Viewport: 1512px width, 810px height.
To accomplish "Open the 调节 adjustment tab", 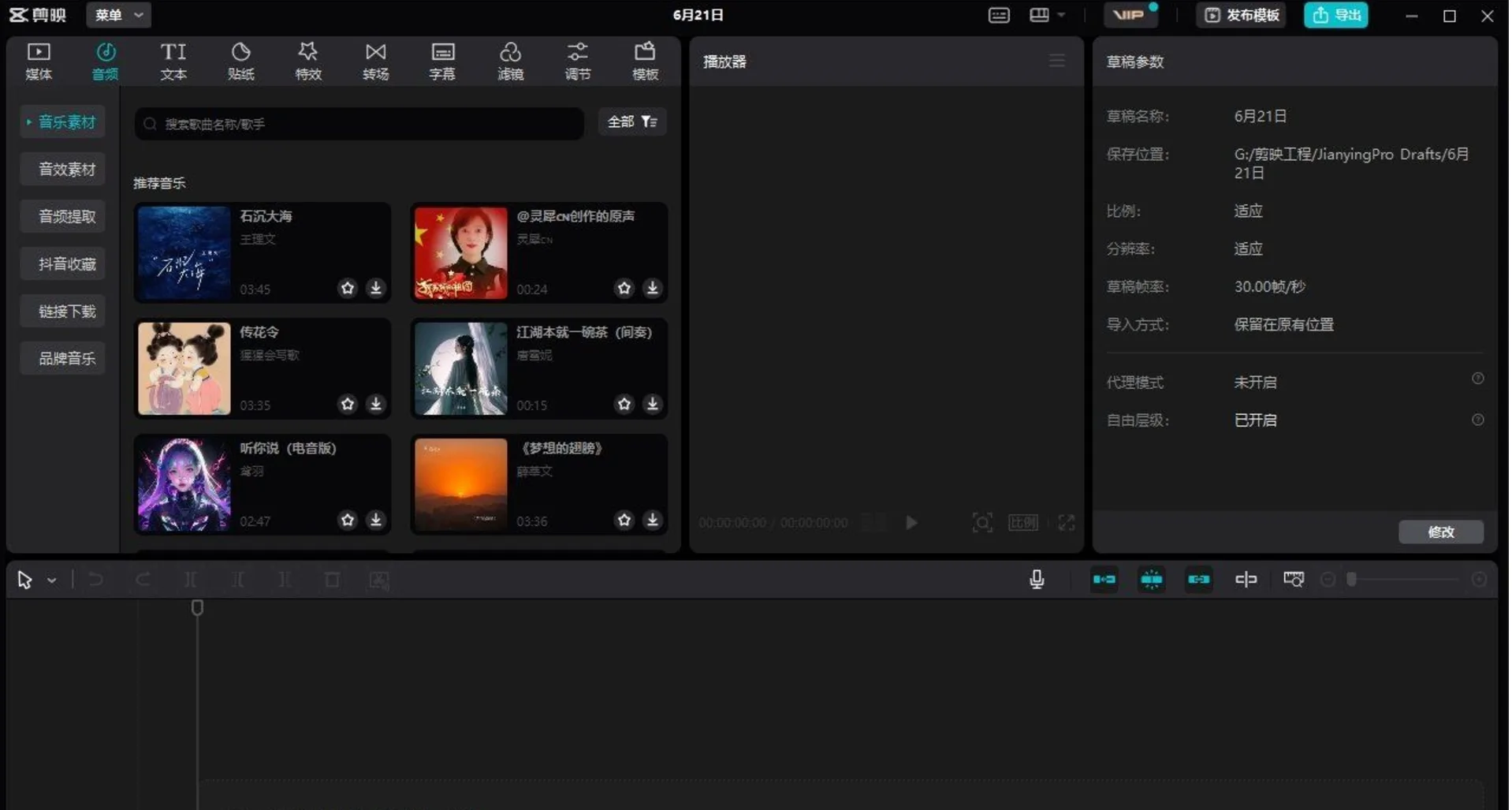I will point(578,62).
